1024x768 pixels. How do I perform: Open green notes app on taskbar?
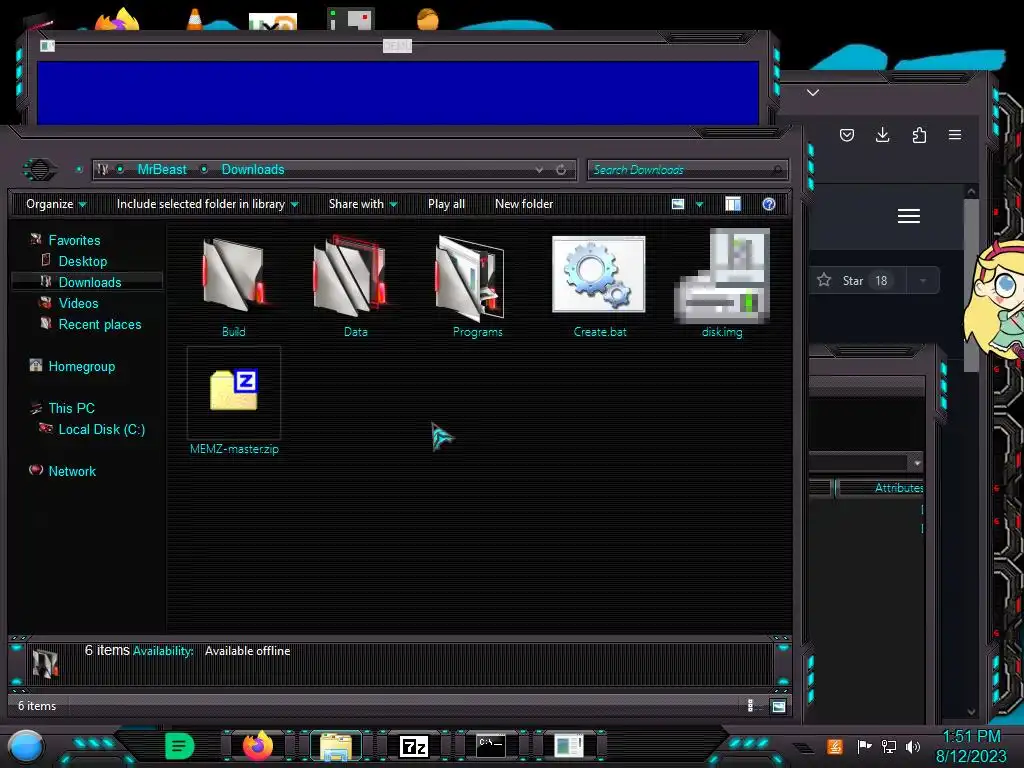point(179,746)
